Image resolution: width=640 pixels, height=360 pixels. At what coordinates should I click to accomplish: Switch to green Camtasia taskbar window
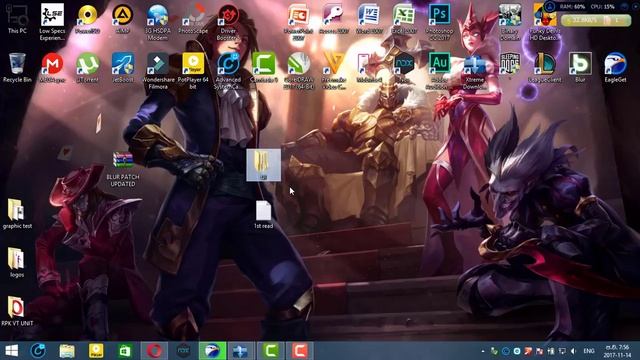point(270,351)
